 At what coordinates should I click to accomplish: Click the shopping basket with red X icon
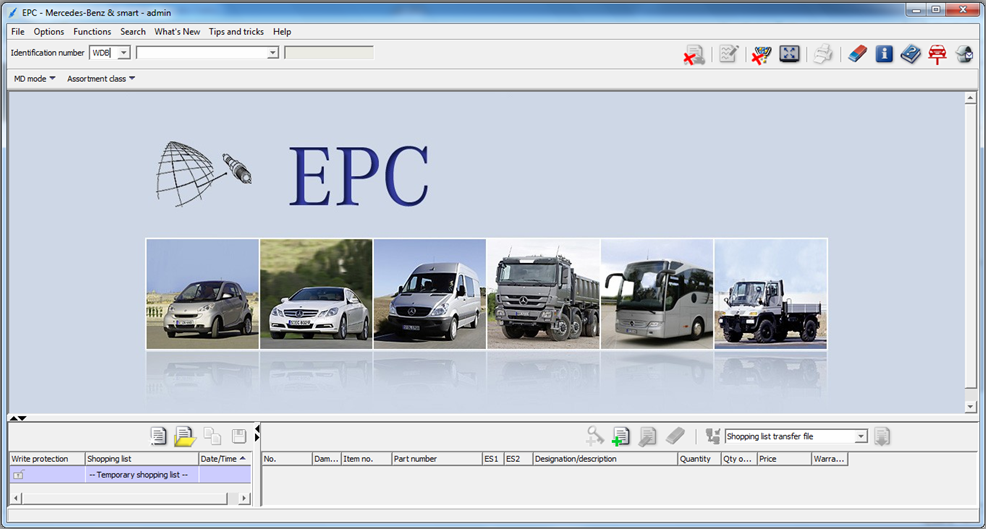pos(762,54)
